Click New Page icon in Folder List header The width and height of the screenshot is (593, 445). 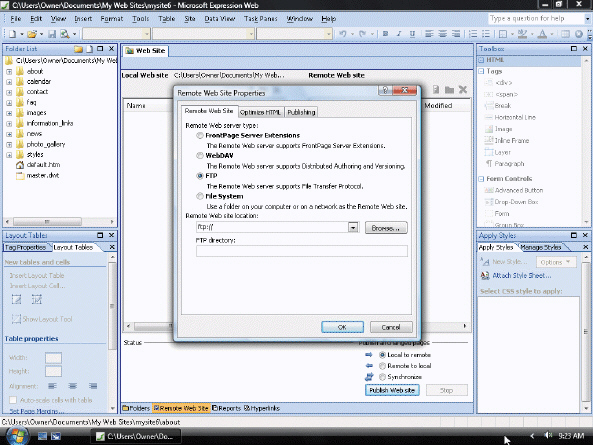click(x=89, y=49)
